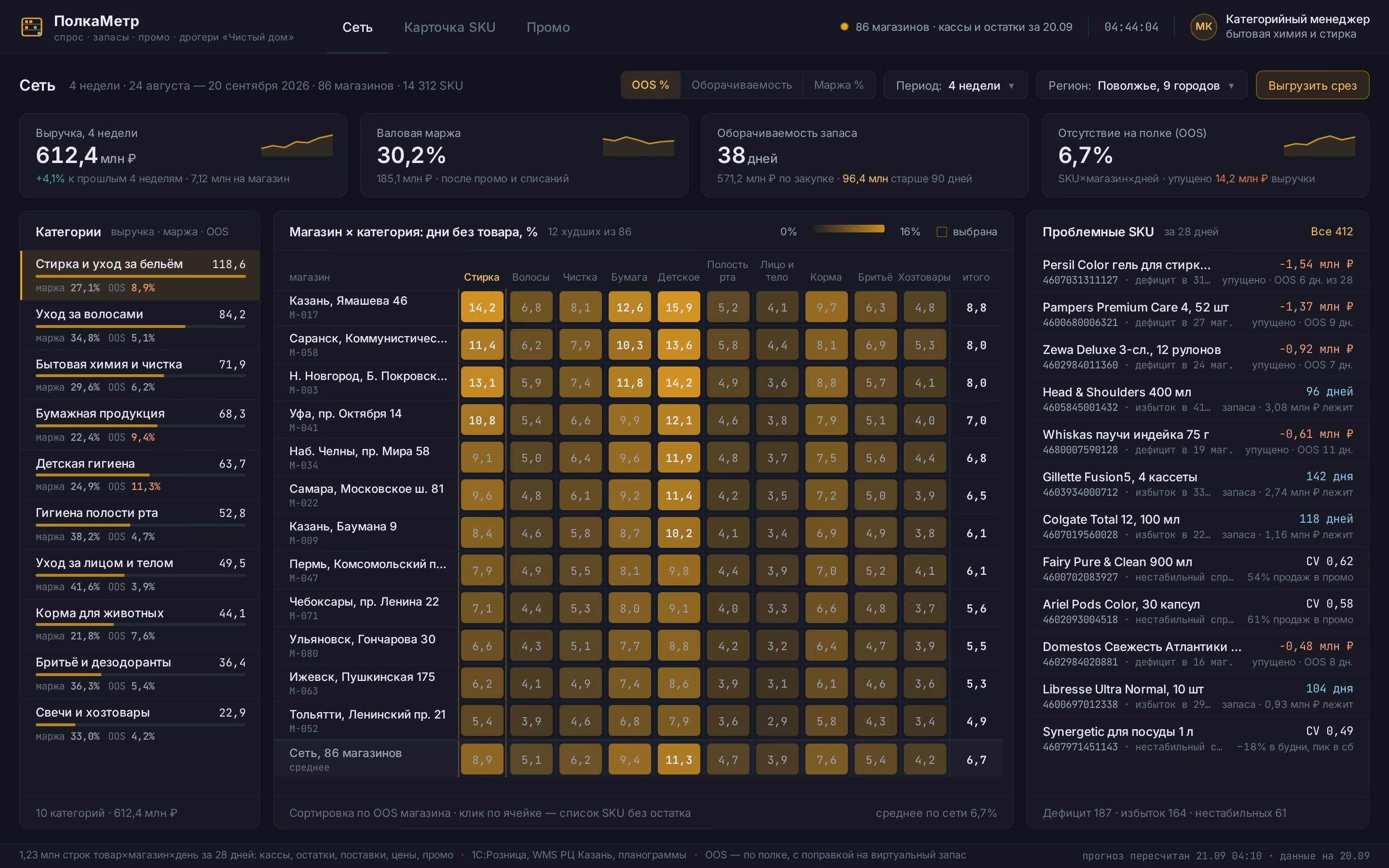Select category Уход за лицом и телом
The width and height of the screenshot is (1389, 868).
click(140, 575)
